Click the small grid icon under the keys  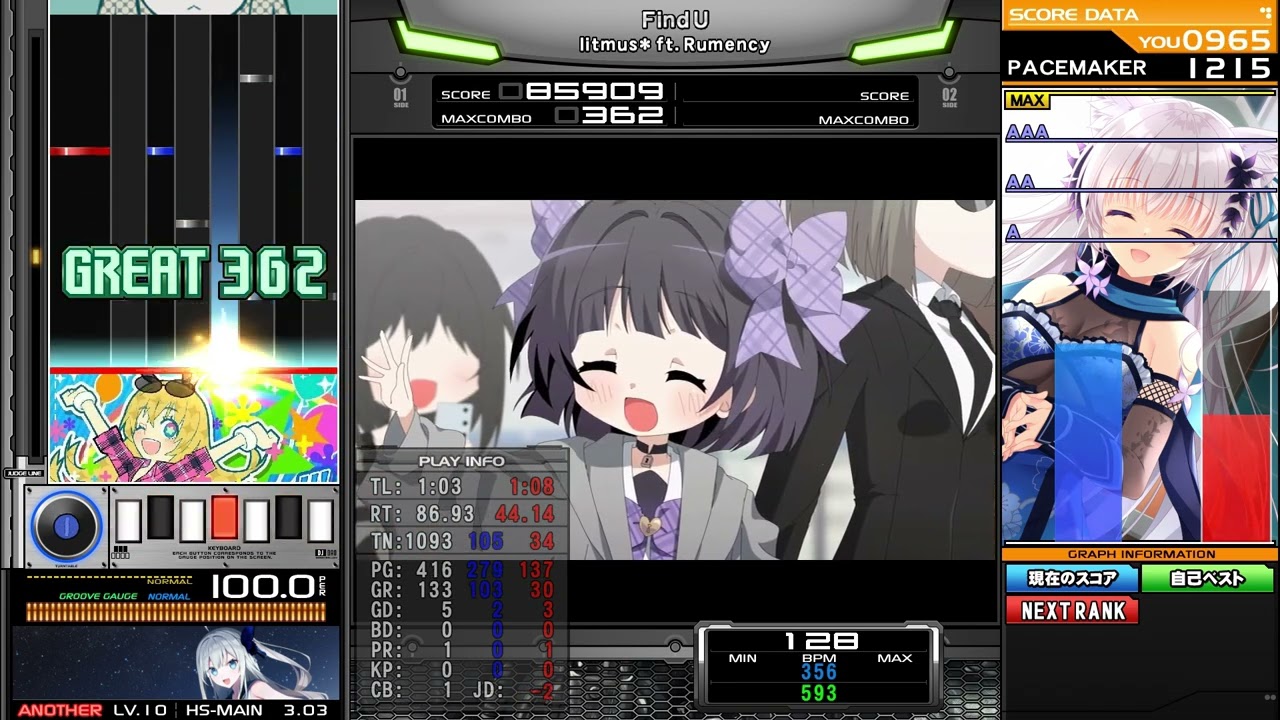(122, 550)
